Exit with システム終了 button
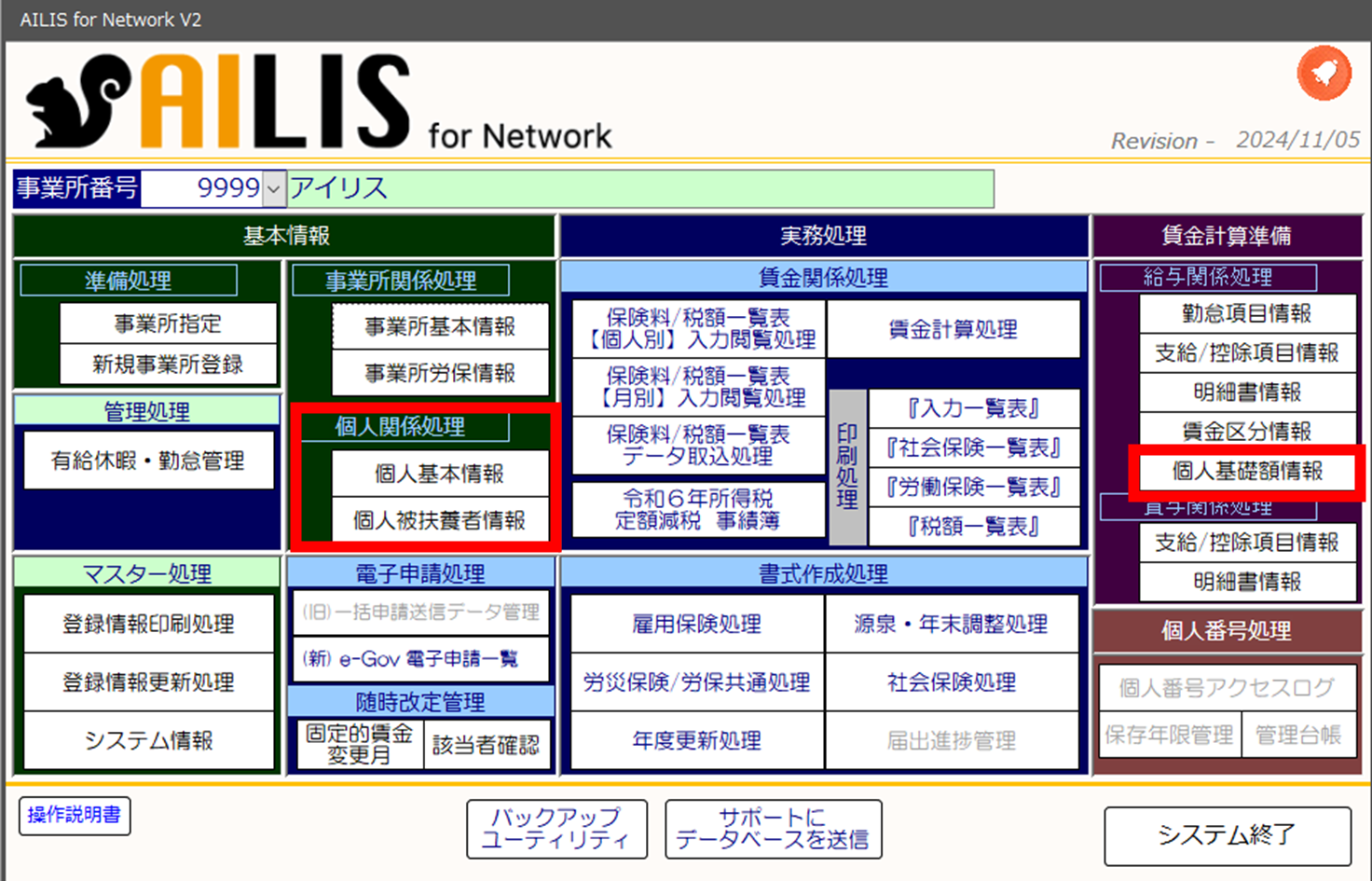The width and height of the screenshot is (1372, 881). (x=1227, y=835)
